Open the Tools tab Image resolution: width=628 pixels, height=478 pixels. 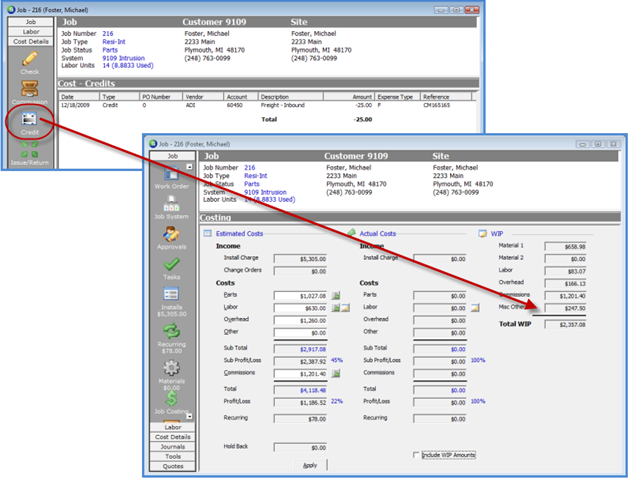172,457
